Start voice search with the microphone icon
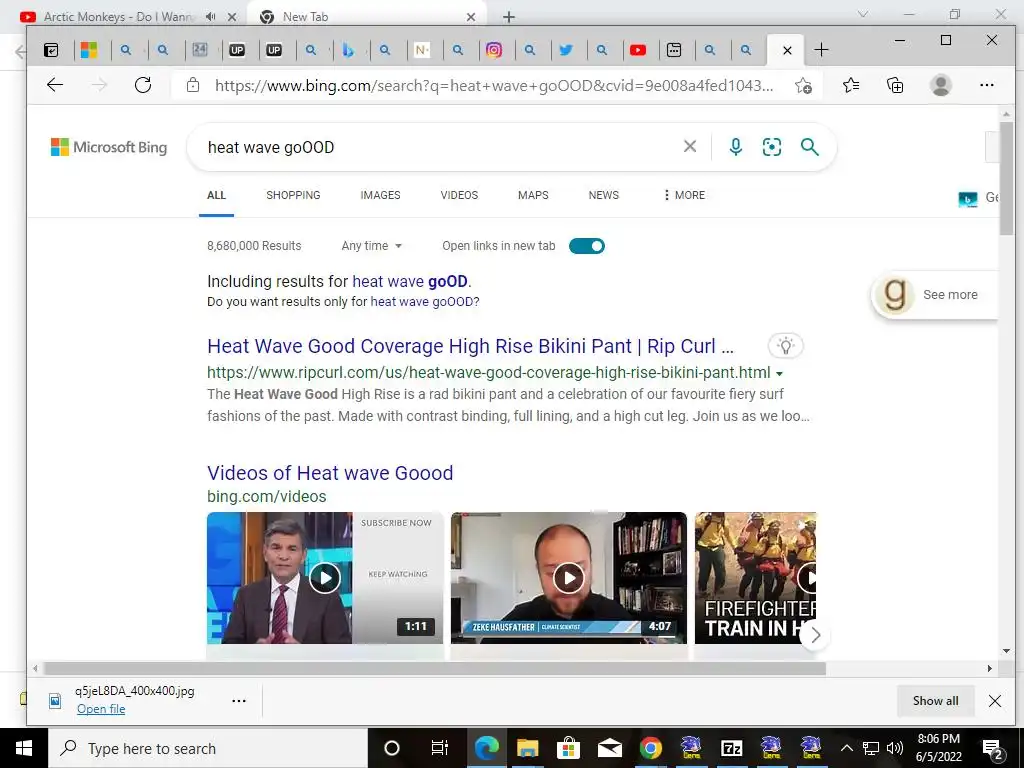1024x768 pixels. [735, 147]
